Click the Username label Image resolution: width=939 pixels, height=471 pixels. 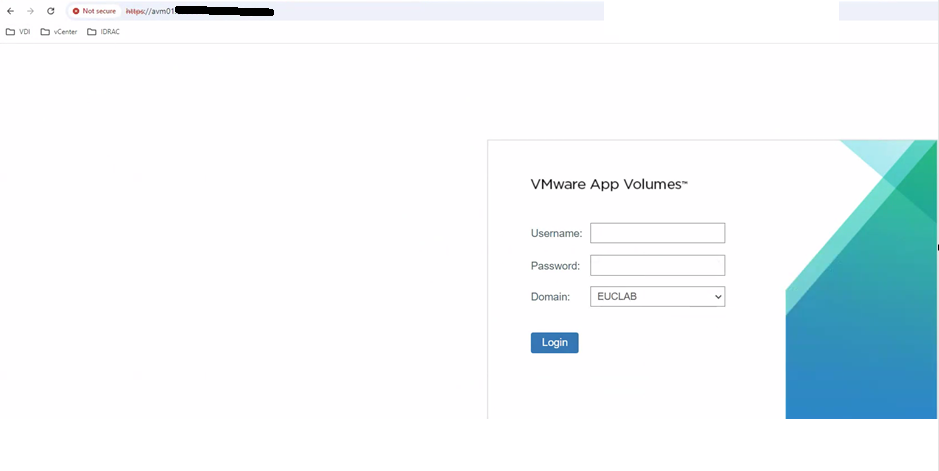[556, 234]
